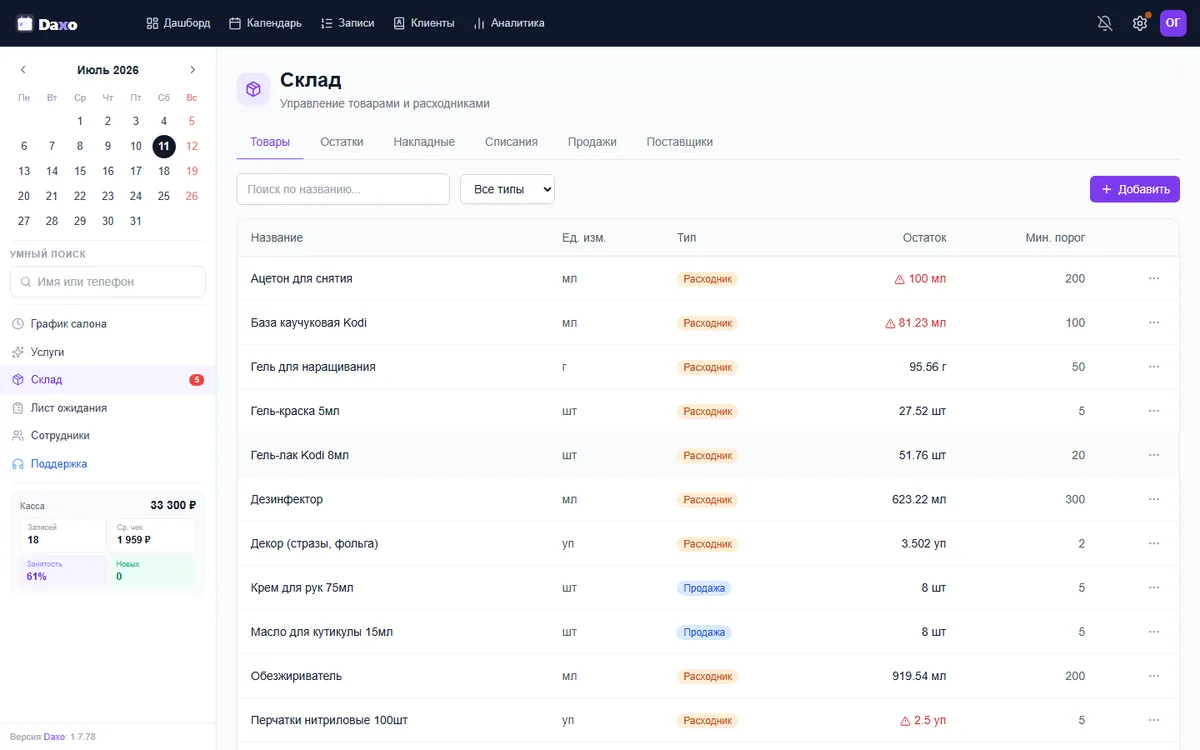Switch to the Поставщики tab

tap(680, 142)
